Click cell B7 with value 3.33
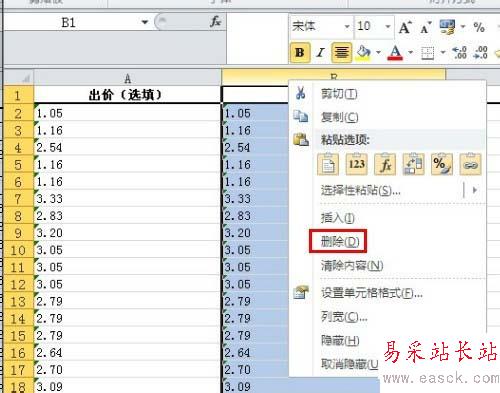The image size is (500, 393). click(x=255, y=198)
